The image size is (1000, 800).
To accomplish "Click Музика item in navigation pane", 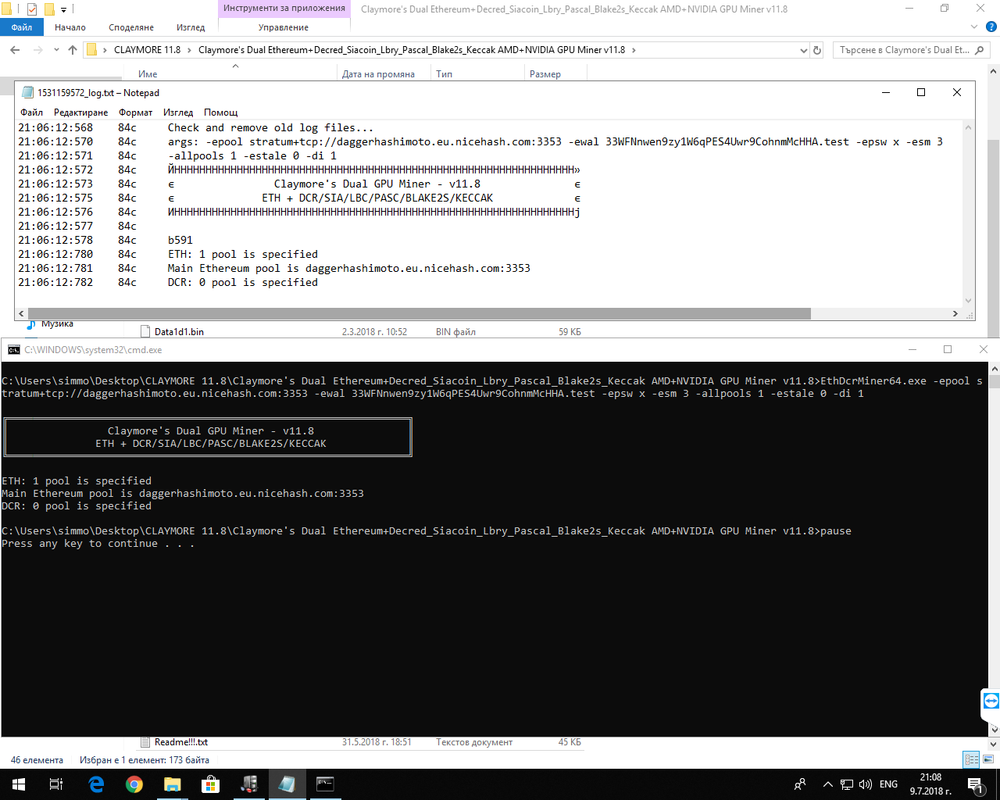I will [57, 324].
